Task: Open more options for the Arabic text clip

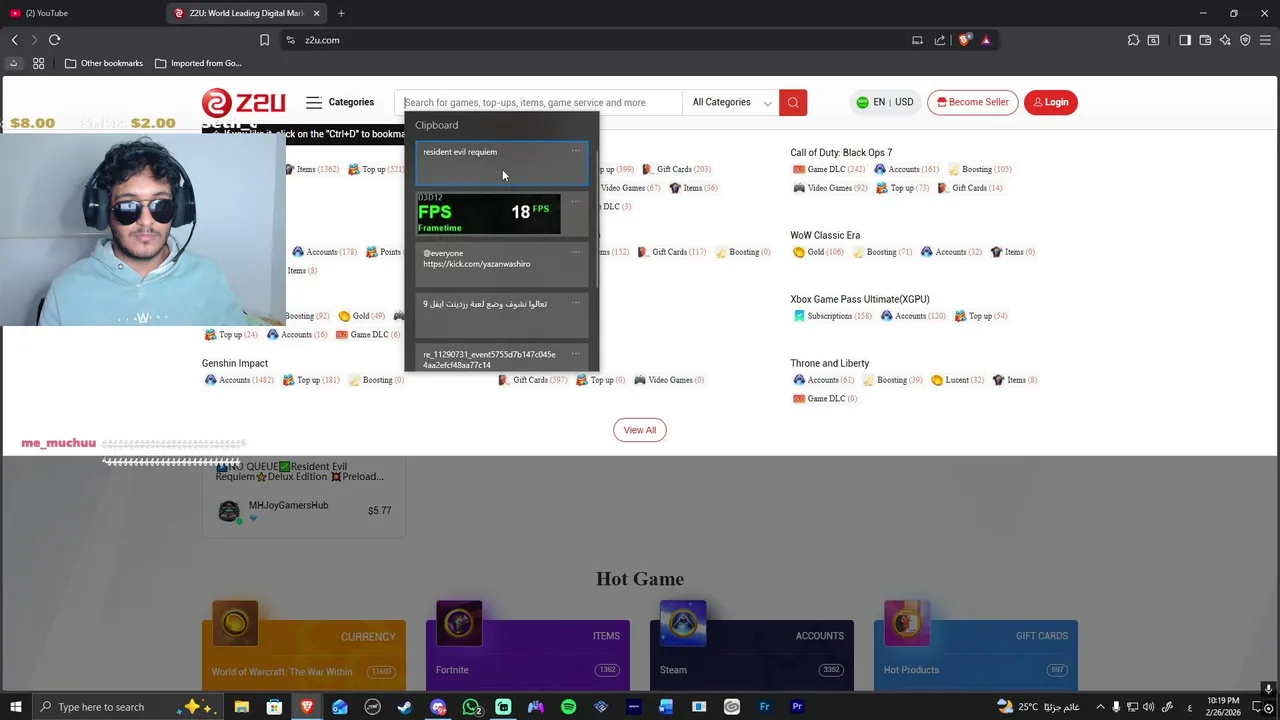Action: coord(575,303)
